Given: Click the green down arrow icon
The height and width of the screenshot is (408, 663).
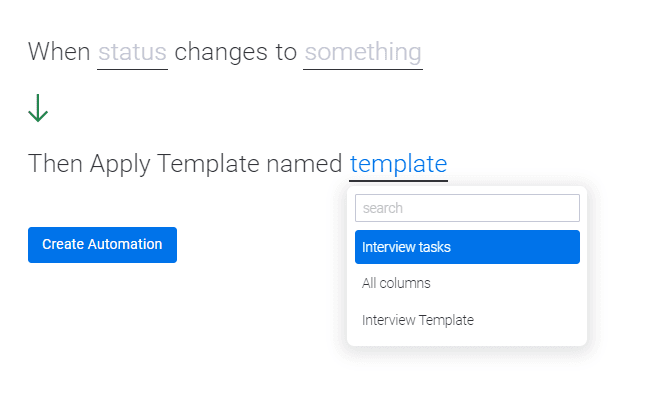Looking at the screenshot, I should (x=38, y=108).
